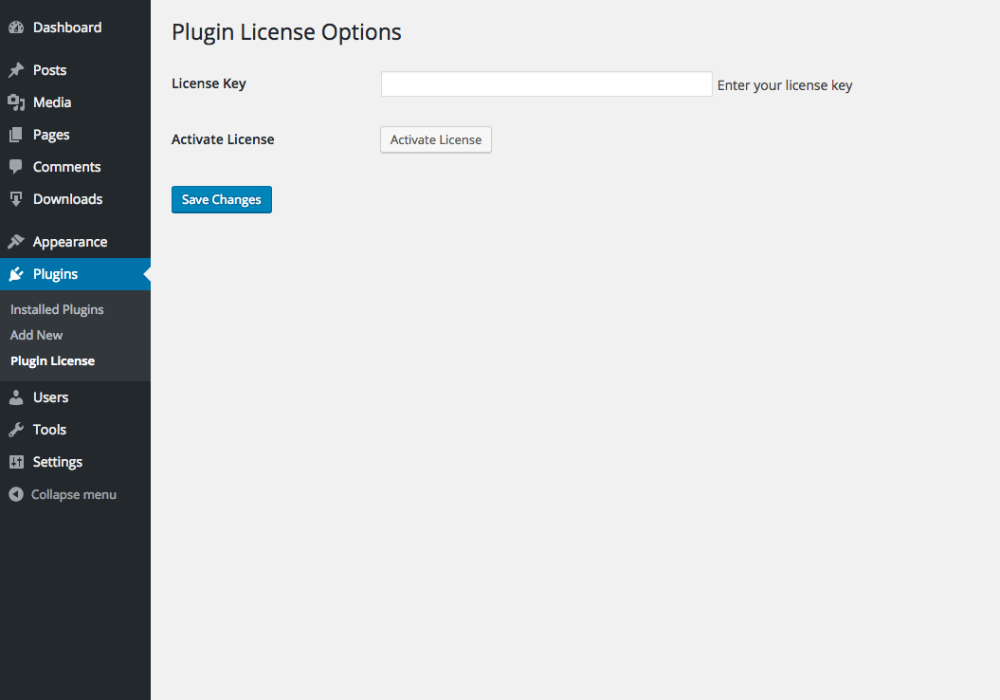Click the Dashboard gauge icon
The image size is (1000, 700).
(x=16, y=28)
